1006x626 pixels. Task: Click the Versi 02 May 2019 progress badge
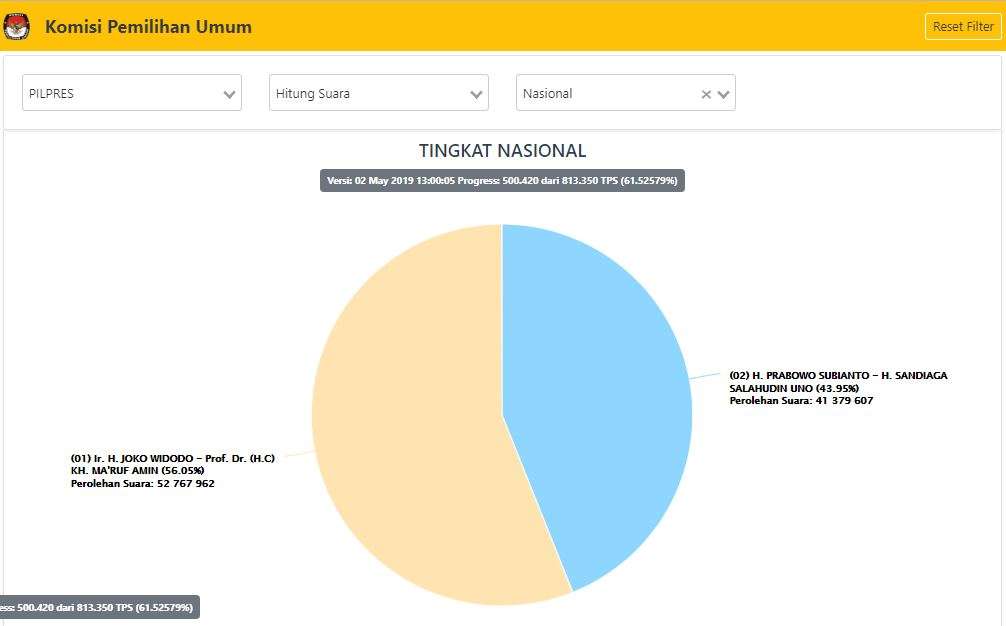502,181
